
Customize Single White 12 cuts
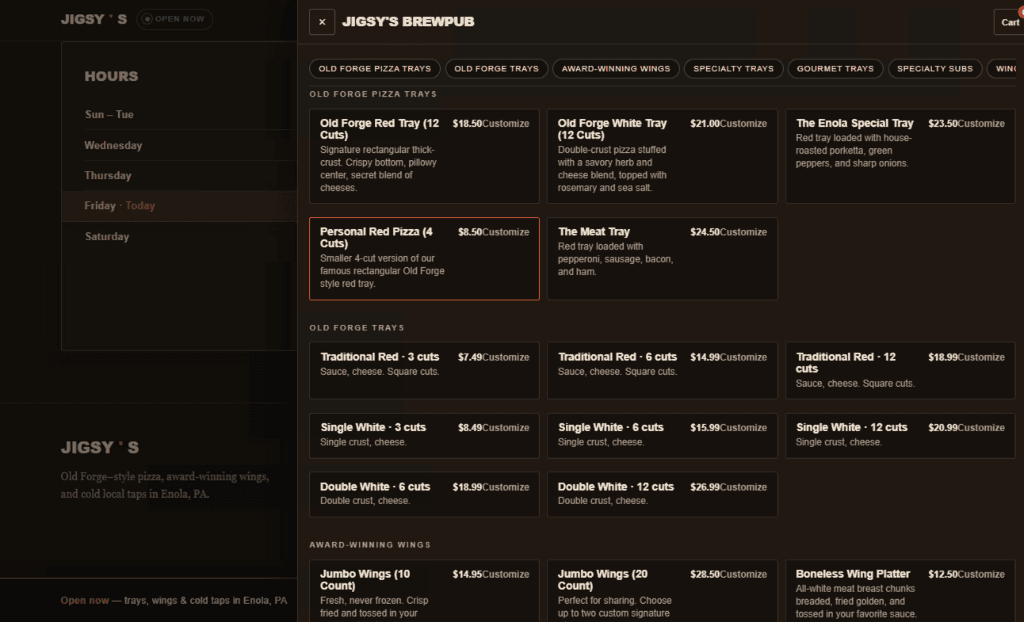click(981, 428)
